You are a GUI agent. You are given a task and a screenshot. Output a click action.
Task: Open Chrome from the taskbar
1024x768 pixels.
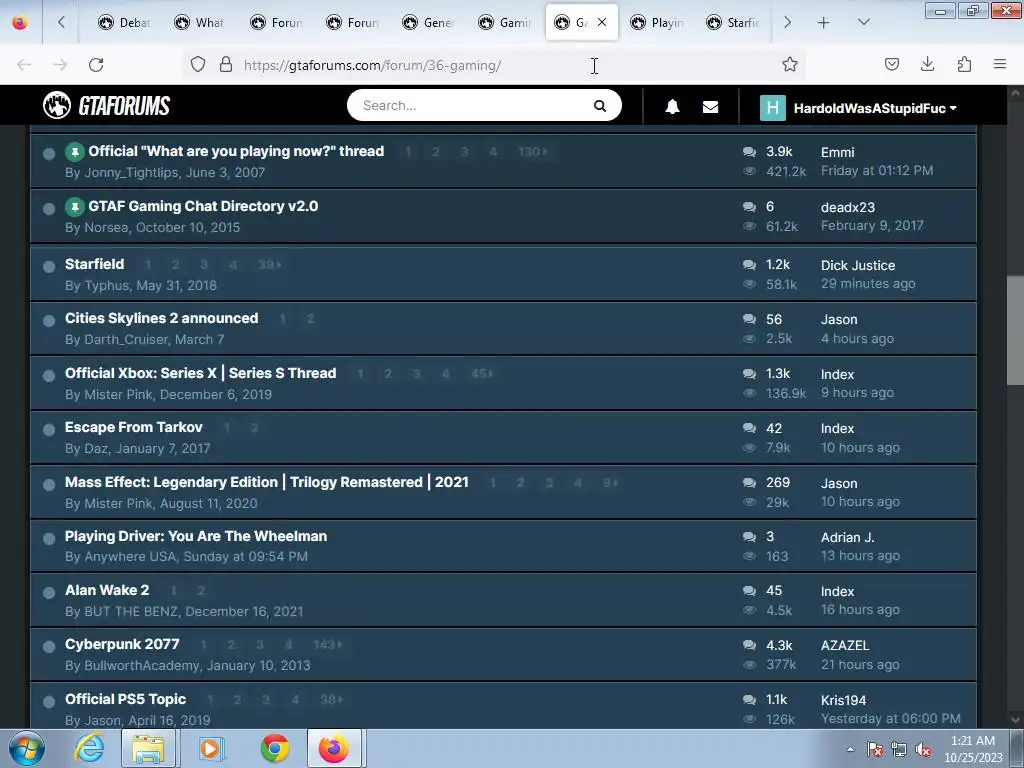click(275, 748)
